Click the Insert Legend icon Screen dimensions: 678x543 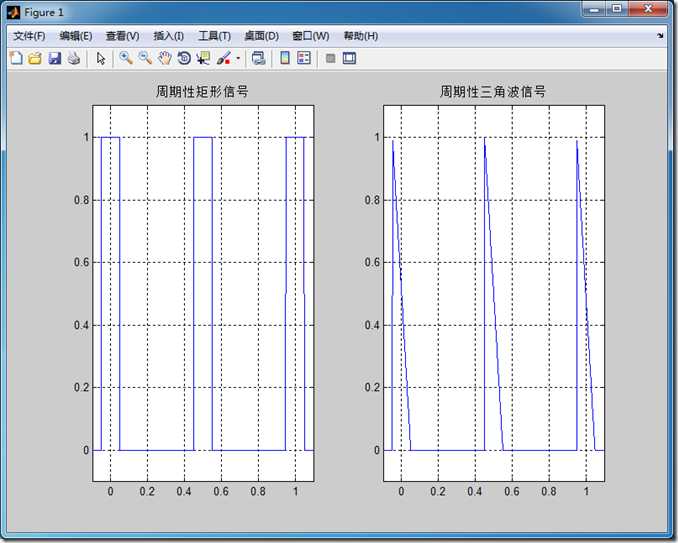coord(304,58)
